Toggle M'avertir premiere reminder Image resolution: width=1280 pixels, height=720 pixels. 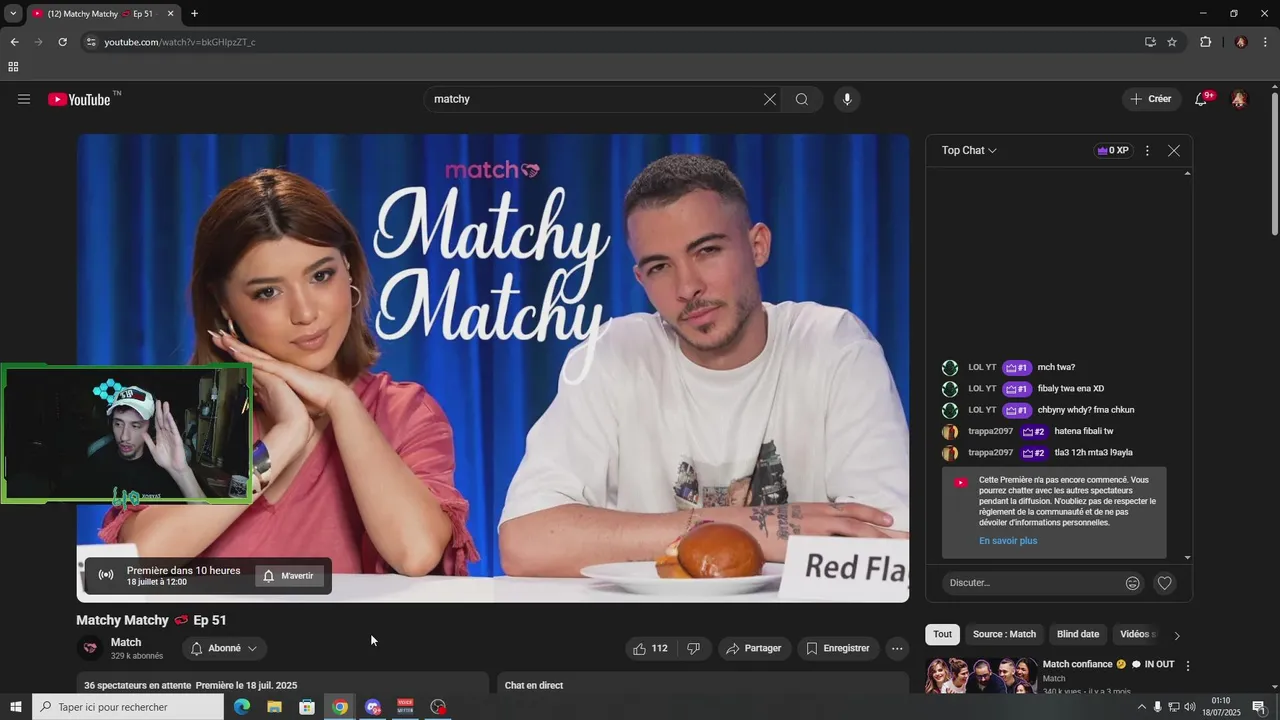pos(288,576)
